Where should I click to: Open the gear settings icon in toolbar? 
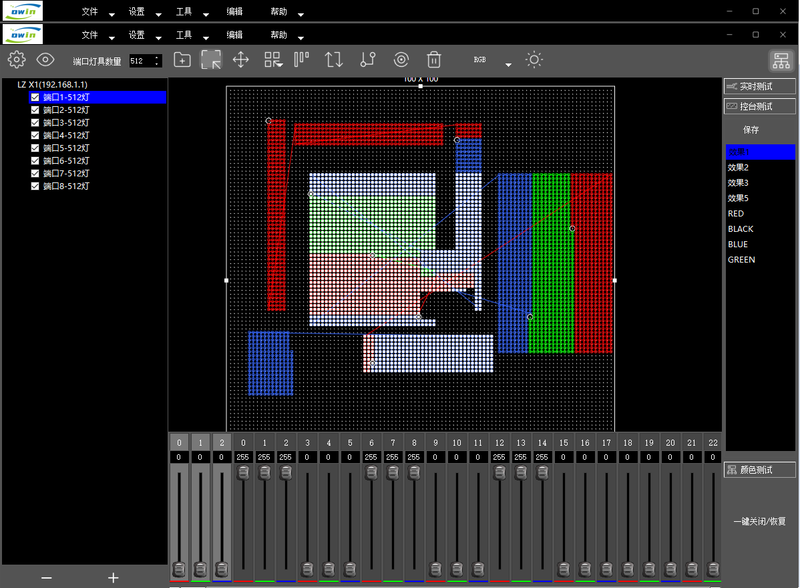pos(16,60)
